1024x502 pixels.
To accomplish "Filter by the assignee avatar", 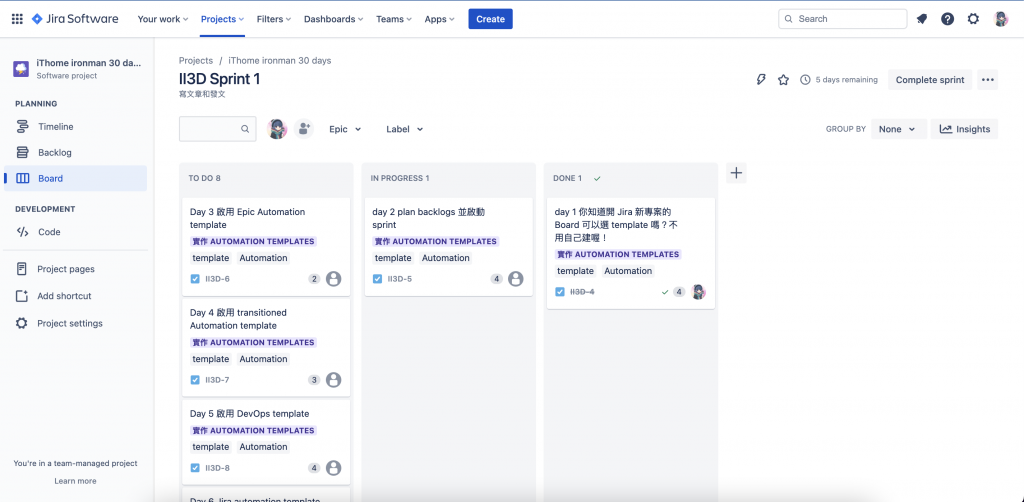I will point(277,129).
